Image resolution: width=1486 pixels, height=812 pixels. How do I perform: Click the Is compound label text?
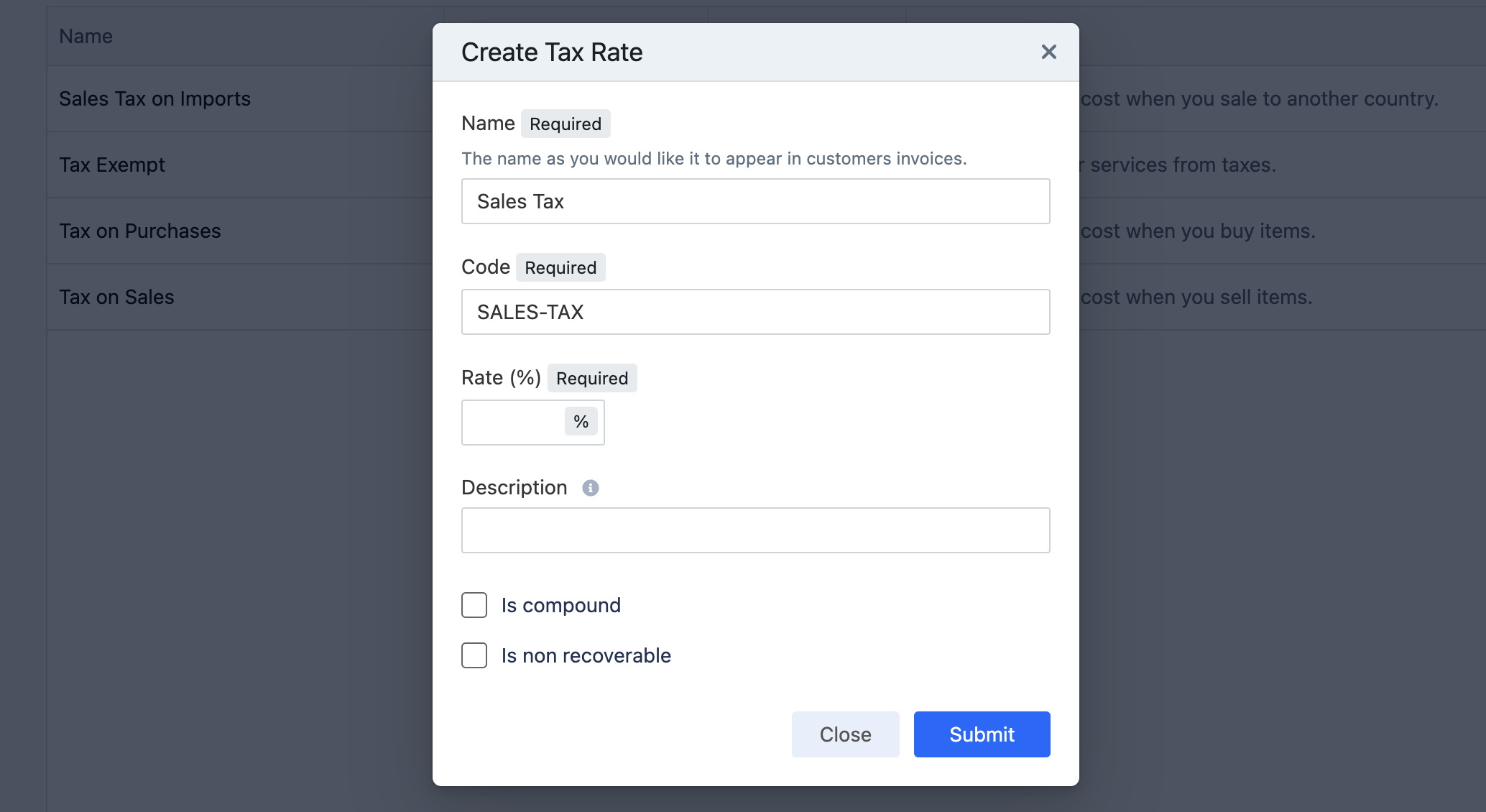tap(561, 605)
